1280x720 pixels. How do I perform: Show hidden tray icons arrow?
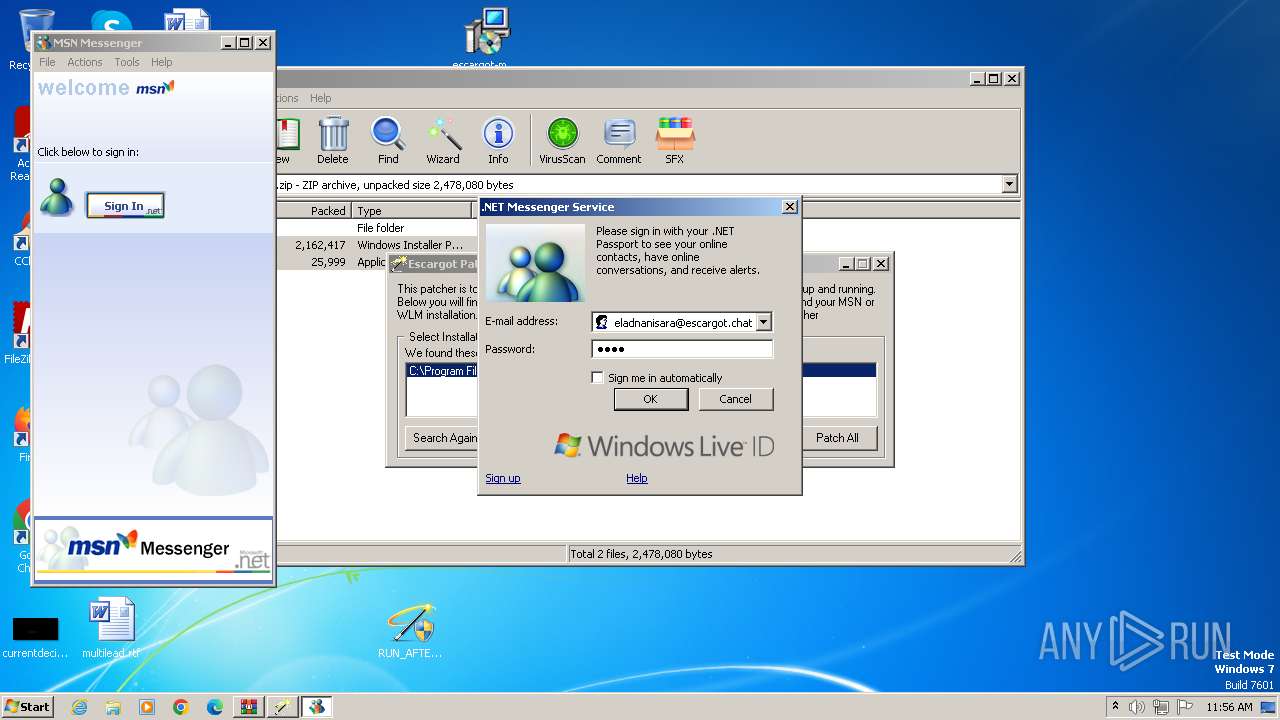[1115, 707]
